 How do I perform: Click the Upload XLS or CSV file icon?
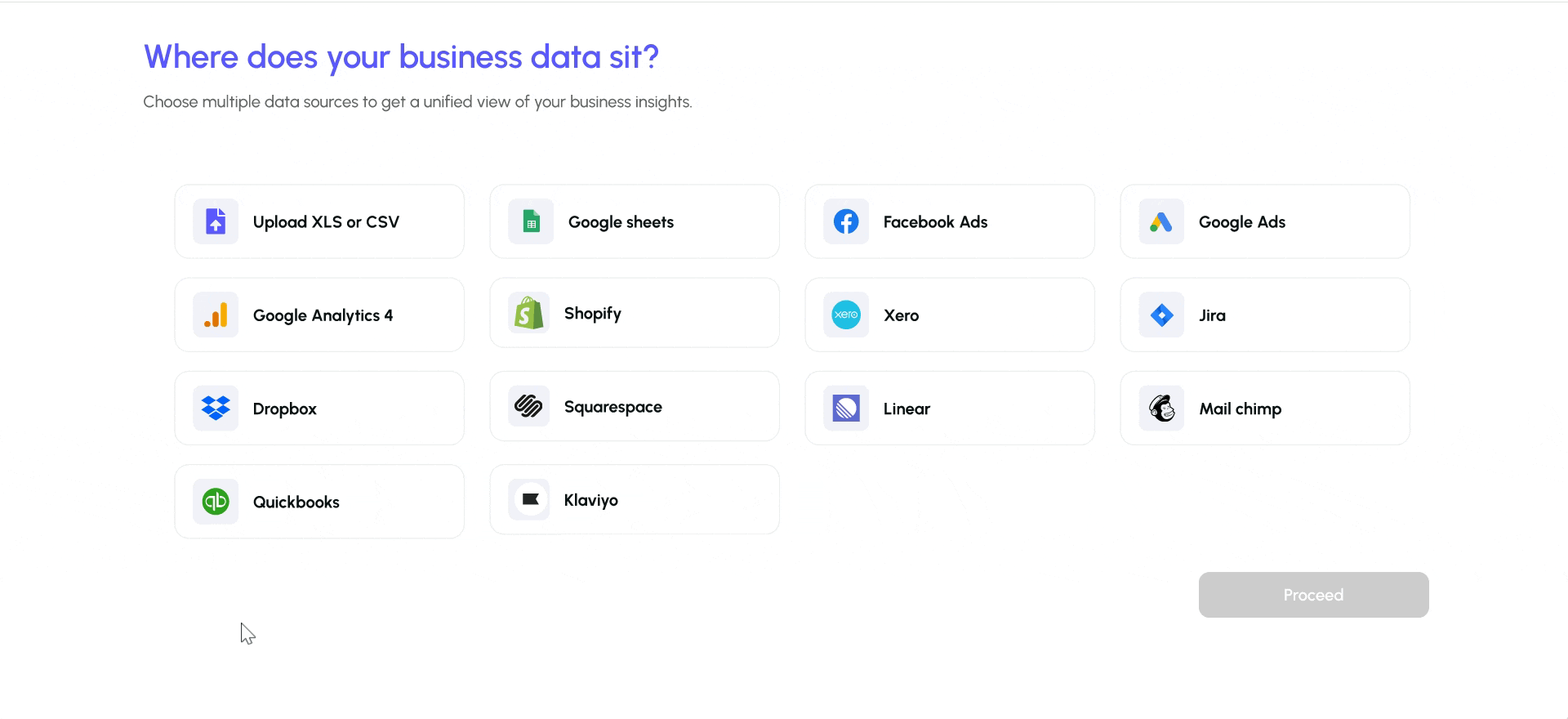[216, 221]
